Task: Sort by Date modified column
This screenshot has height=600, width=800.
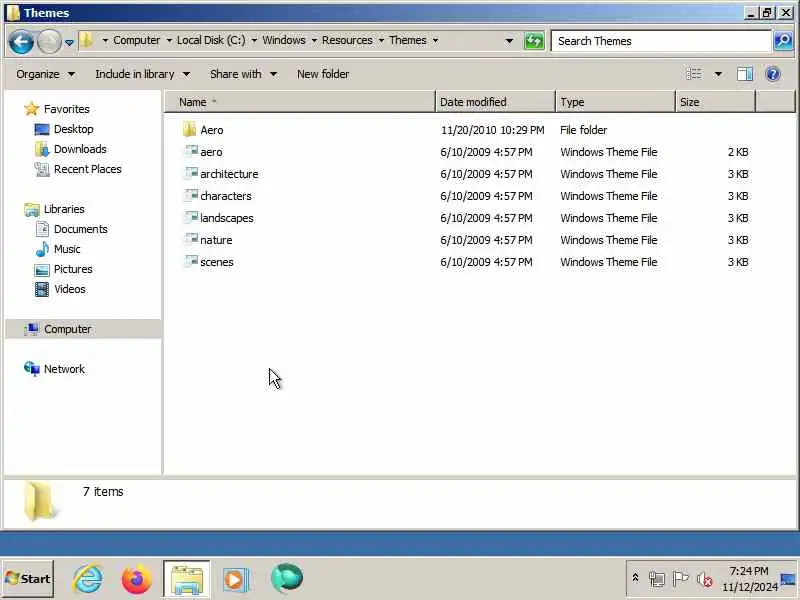Action: pos(495,102)
